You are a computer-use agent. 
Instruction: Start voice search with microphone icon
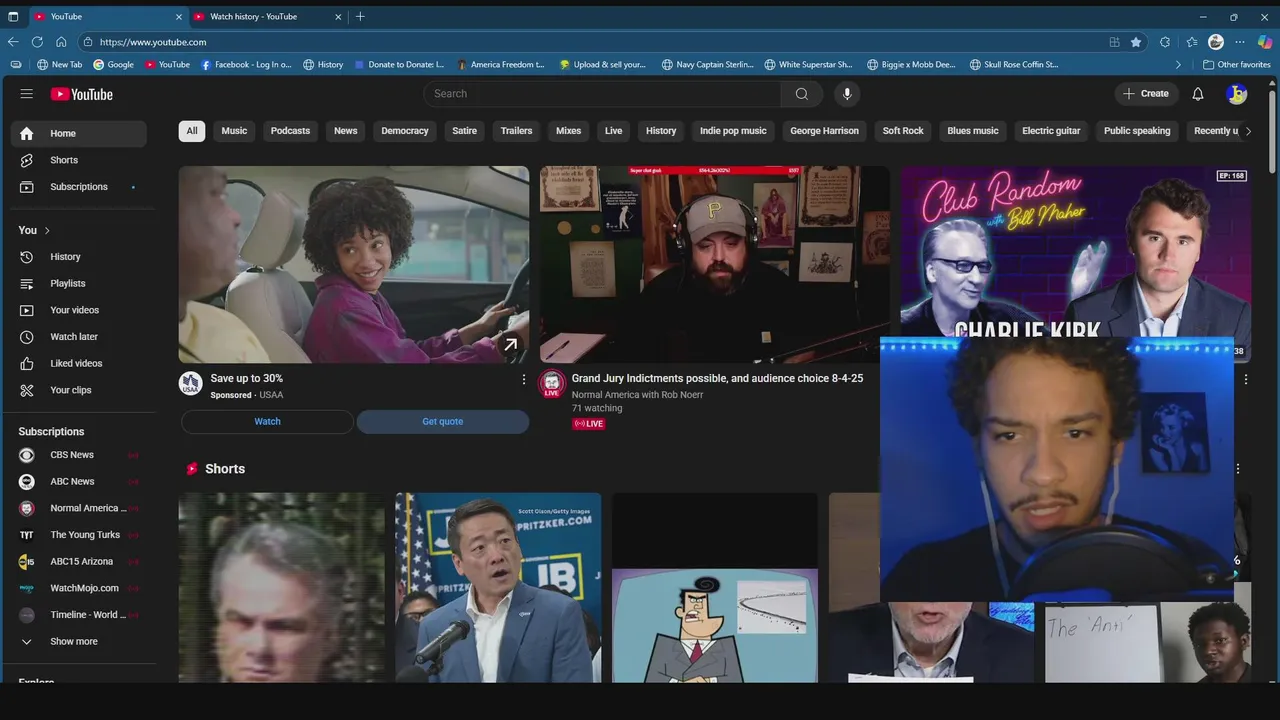847,94
